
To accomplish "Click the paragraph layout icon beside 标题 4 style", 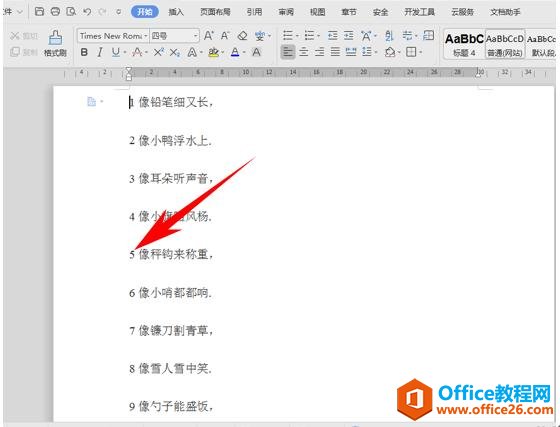I will tap(428, 35).
